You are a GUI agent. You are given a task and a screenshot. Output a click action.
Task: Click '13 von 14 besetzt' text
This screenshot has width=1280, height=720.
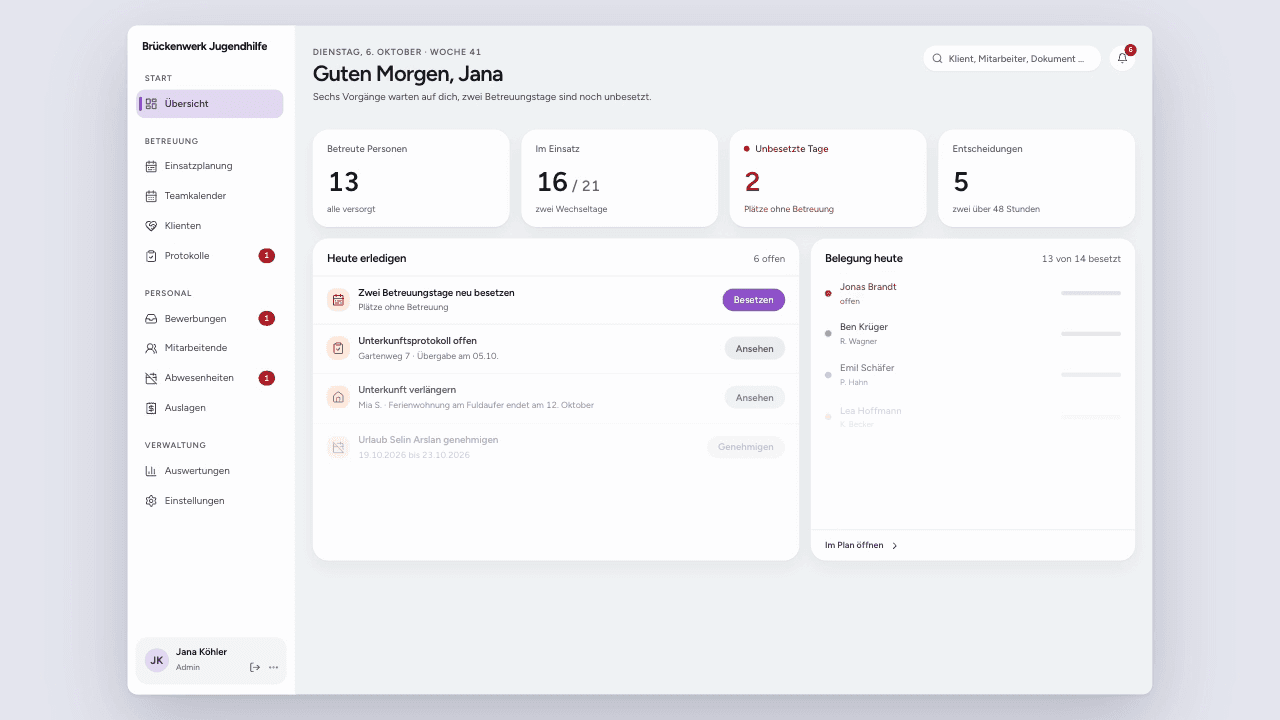1081,259
